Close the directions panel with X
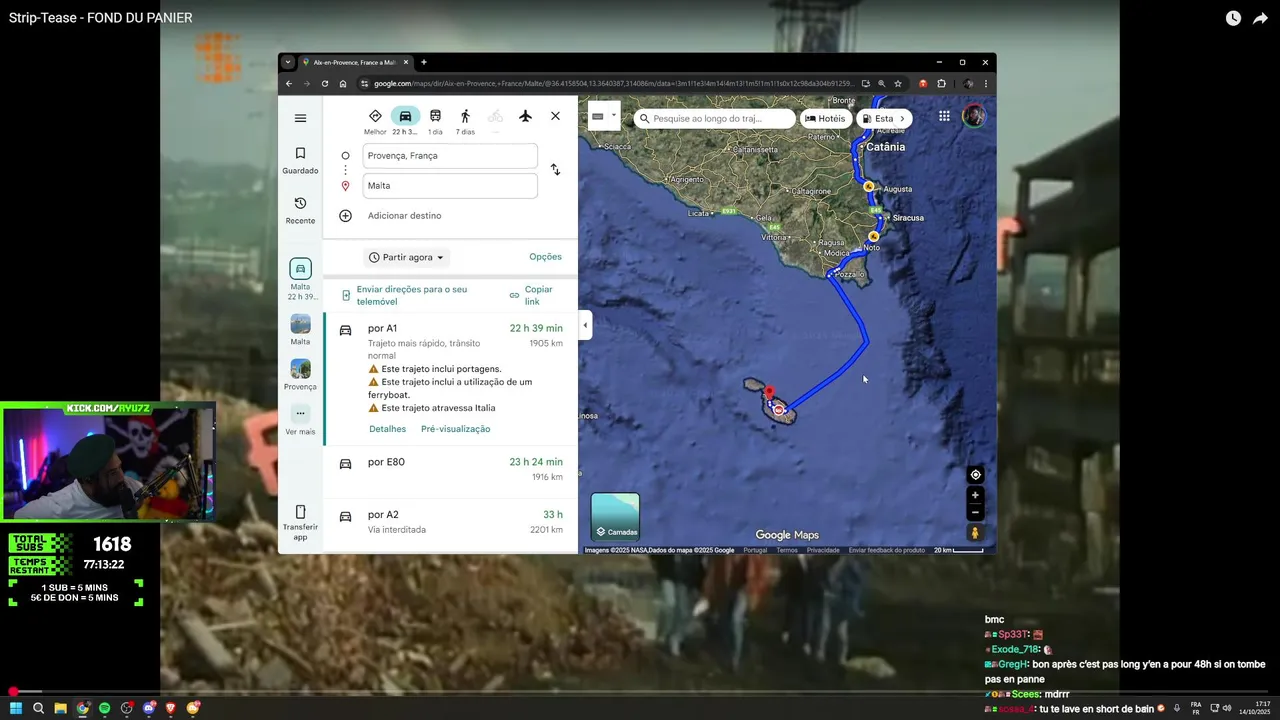This screenshot has width=1280, height=720. (555, 116)
